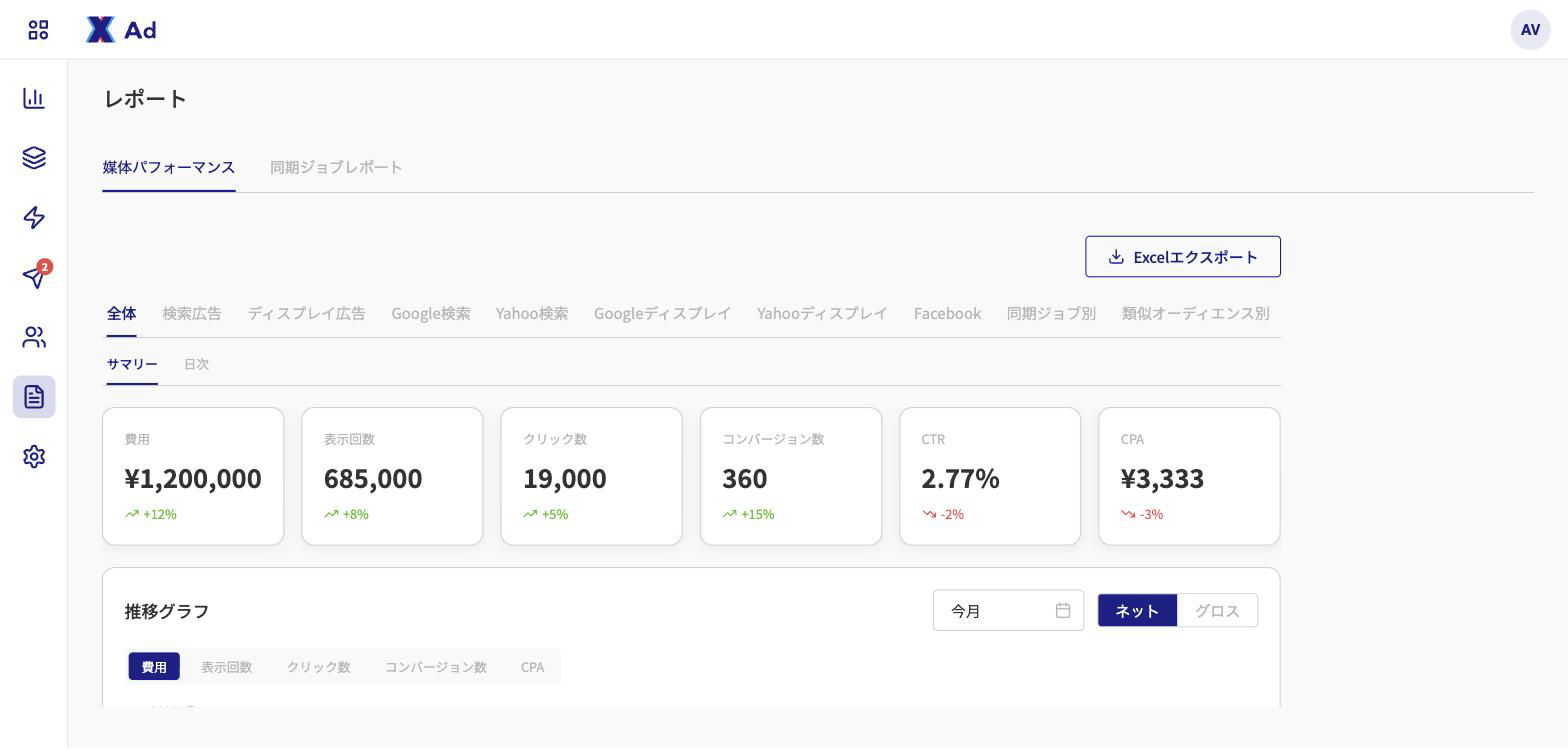1568x749 pixels.
Task: Open the bar chart dashboard sidebar icon
Action: pyautogui.click(x=34, y=98)
